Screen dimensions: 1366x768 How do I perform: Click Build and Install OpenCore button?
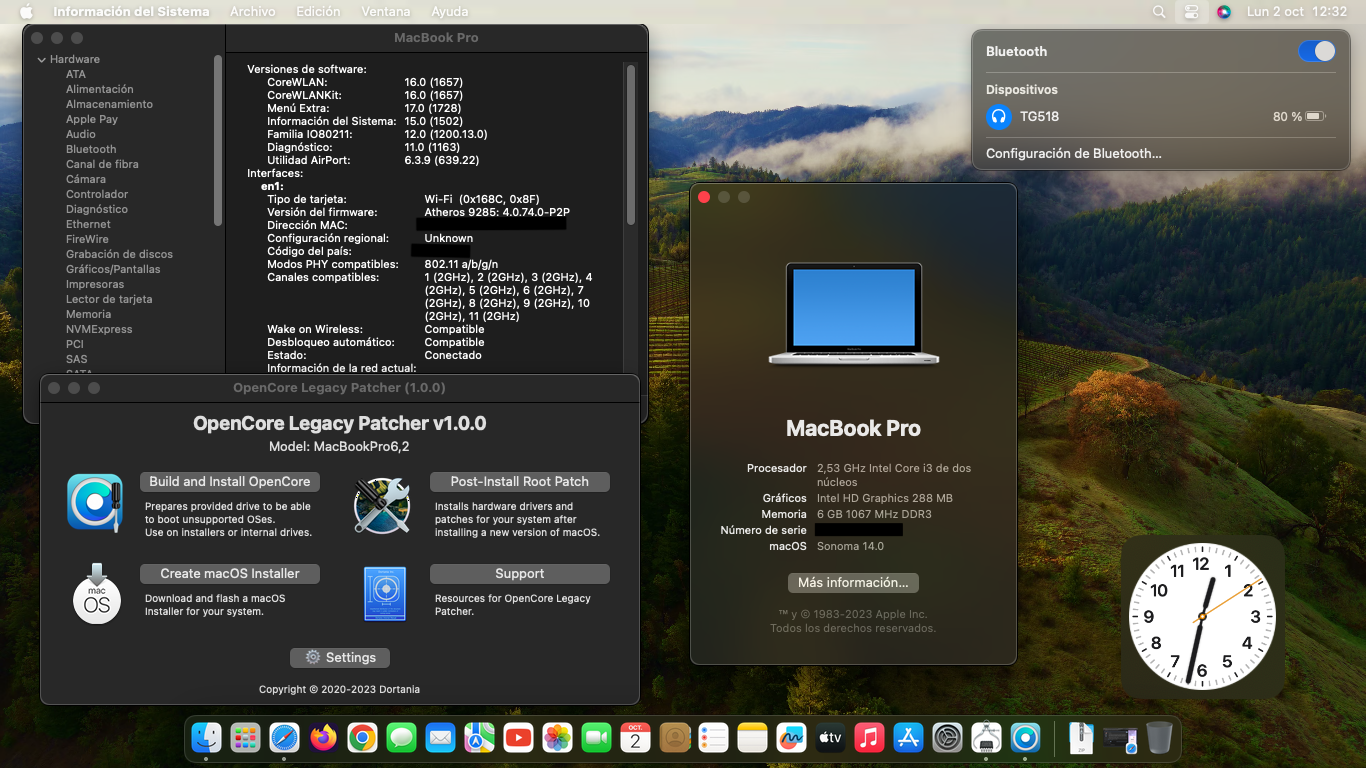click(x=230, y=482)
